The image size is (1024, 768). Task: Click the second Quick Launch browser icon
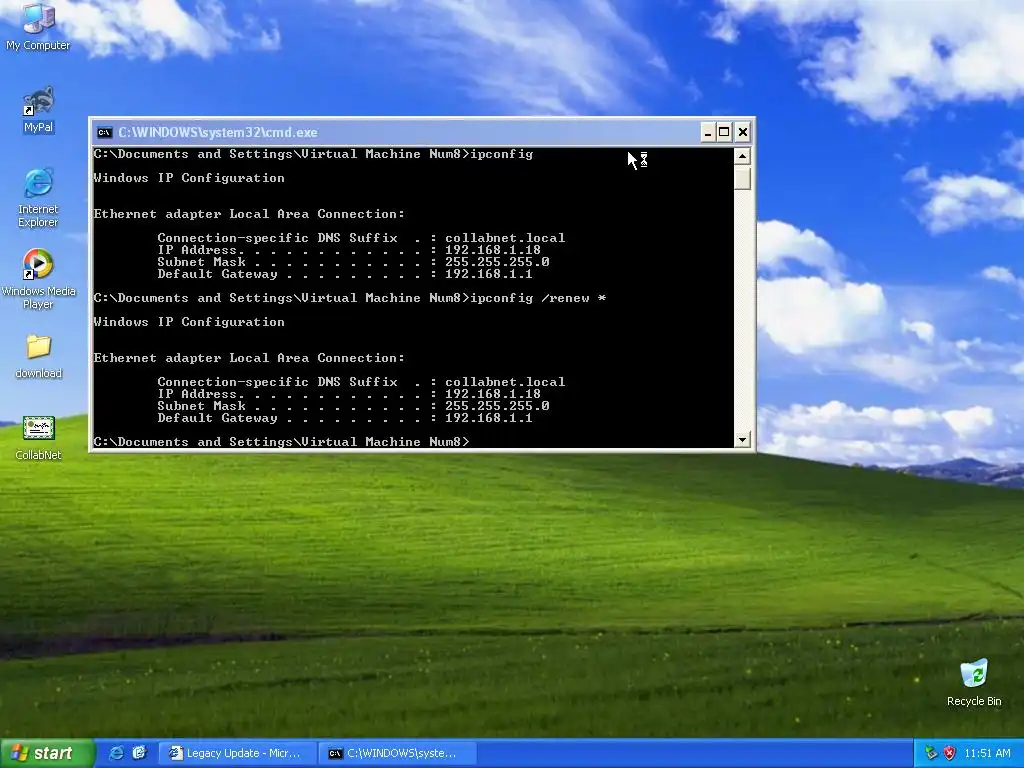(x=140, y=753)
